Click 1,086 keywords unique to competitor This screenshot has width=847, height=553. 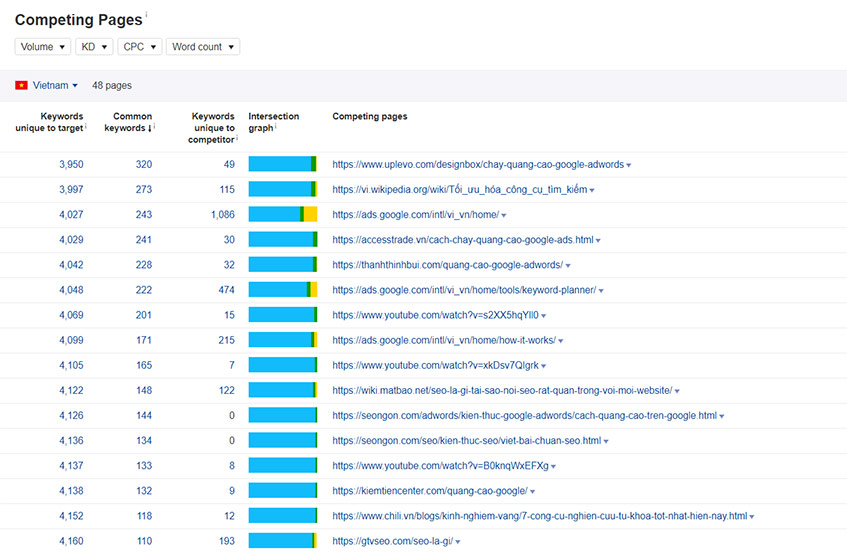click(223, 214)
